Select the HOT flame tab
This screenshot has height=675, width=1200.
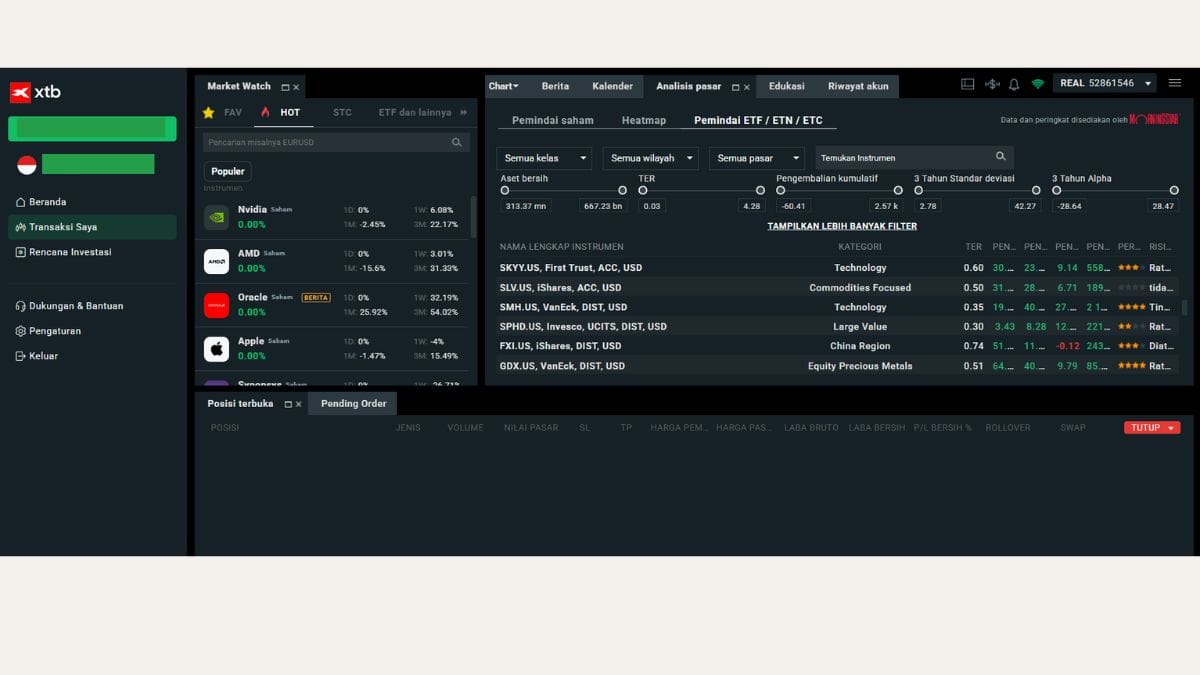(280, 113)
